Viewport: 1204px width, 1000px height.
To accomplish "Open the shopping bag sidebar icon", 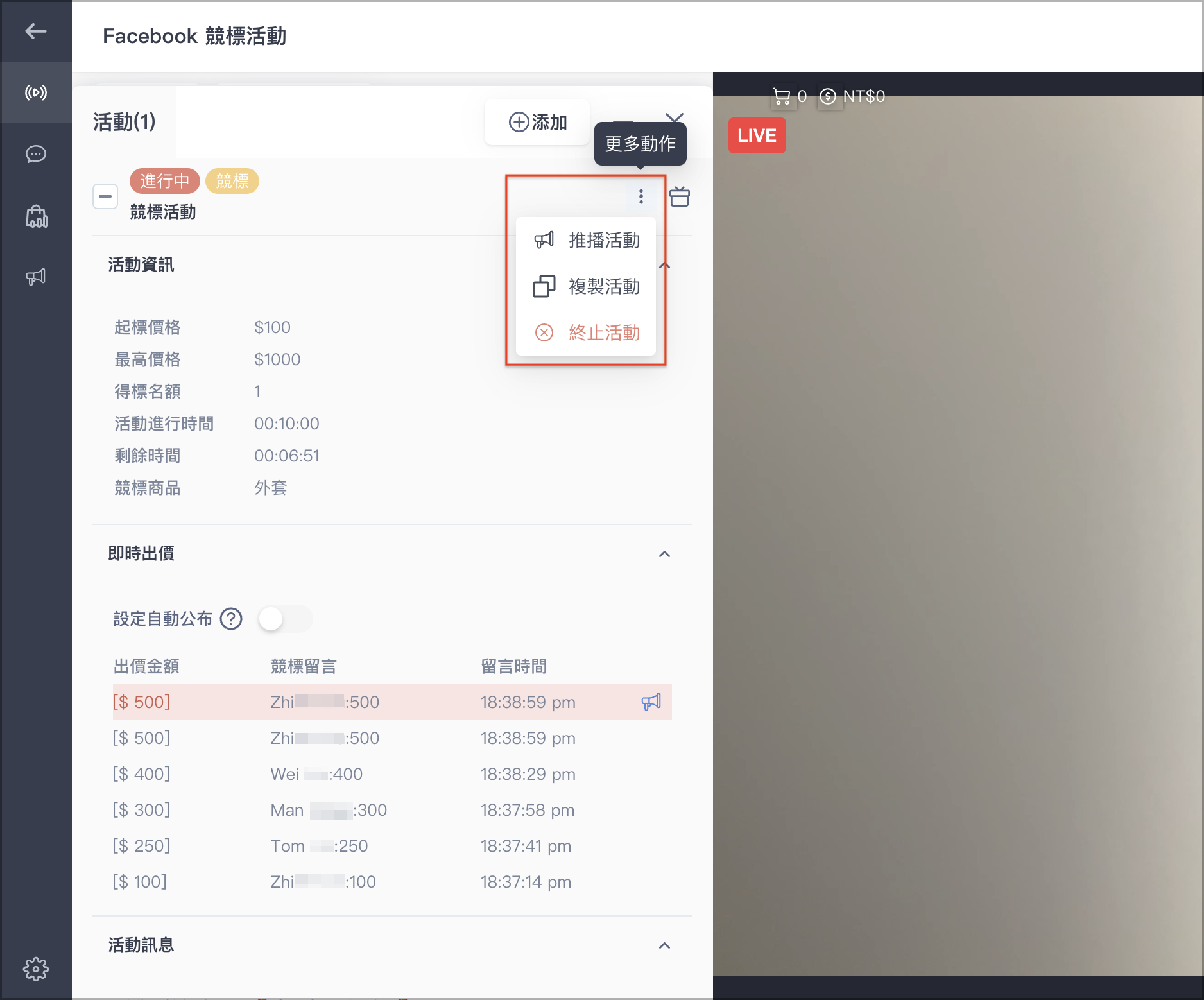I will pos(37,216).
